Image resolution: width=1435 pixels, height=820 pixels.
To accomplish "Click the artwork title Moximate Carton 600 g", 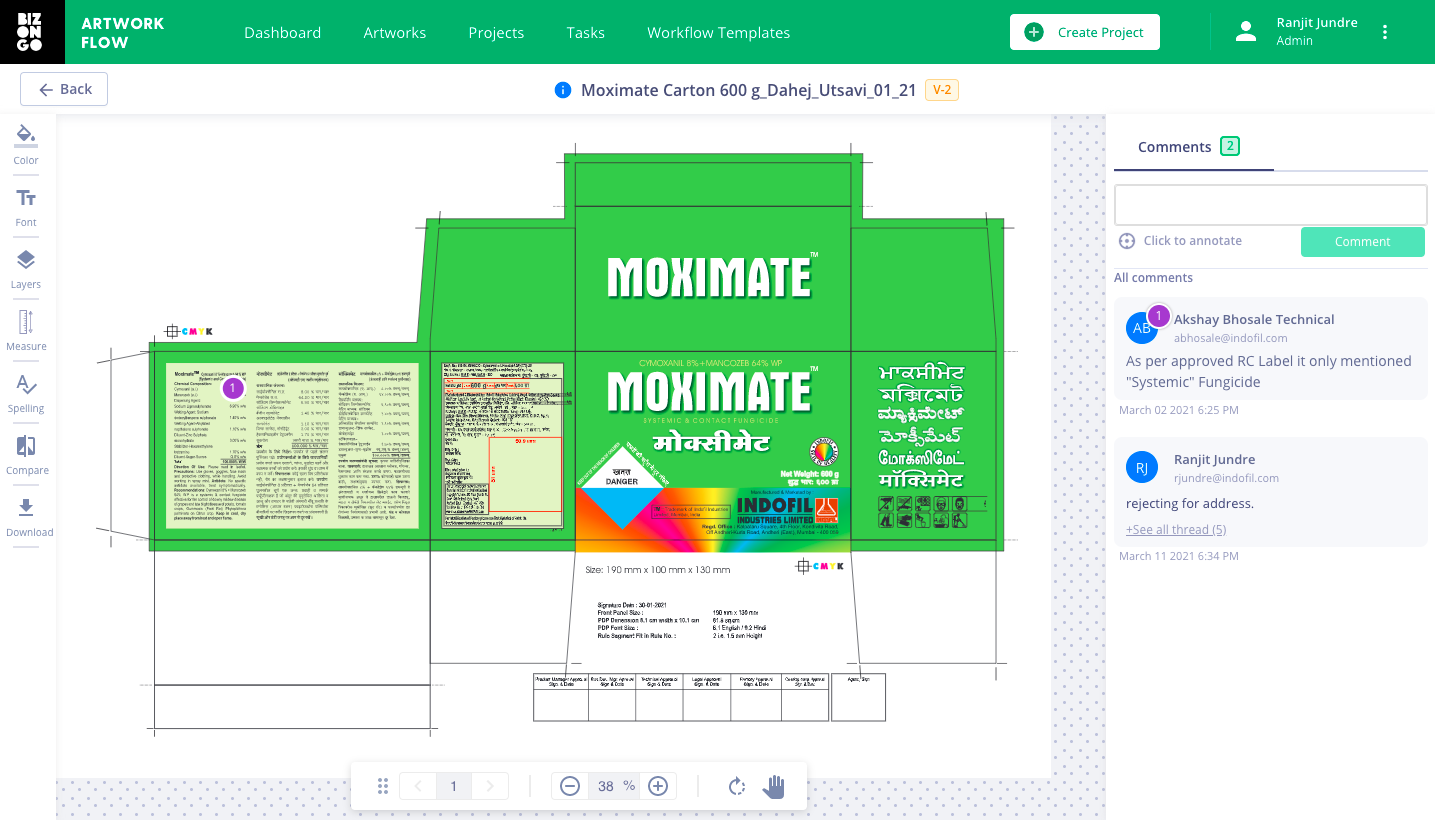I will pos(749,90).
